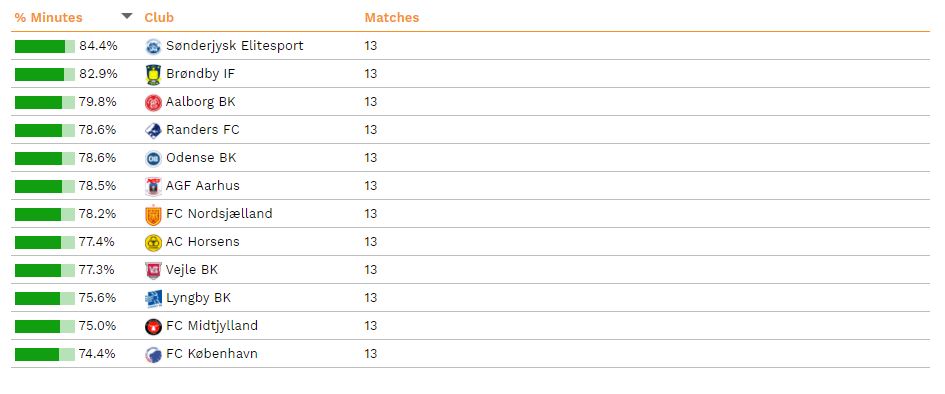Viewport: 945px width, 394px height.
Task: Click the Aalborg BK club crest
Action: (153, 102)
